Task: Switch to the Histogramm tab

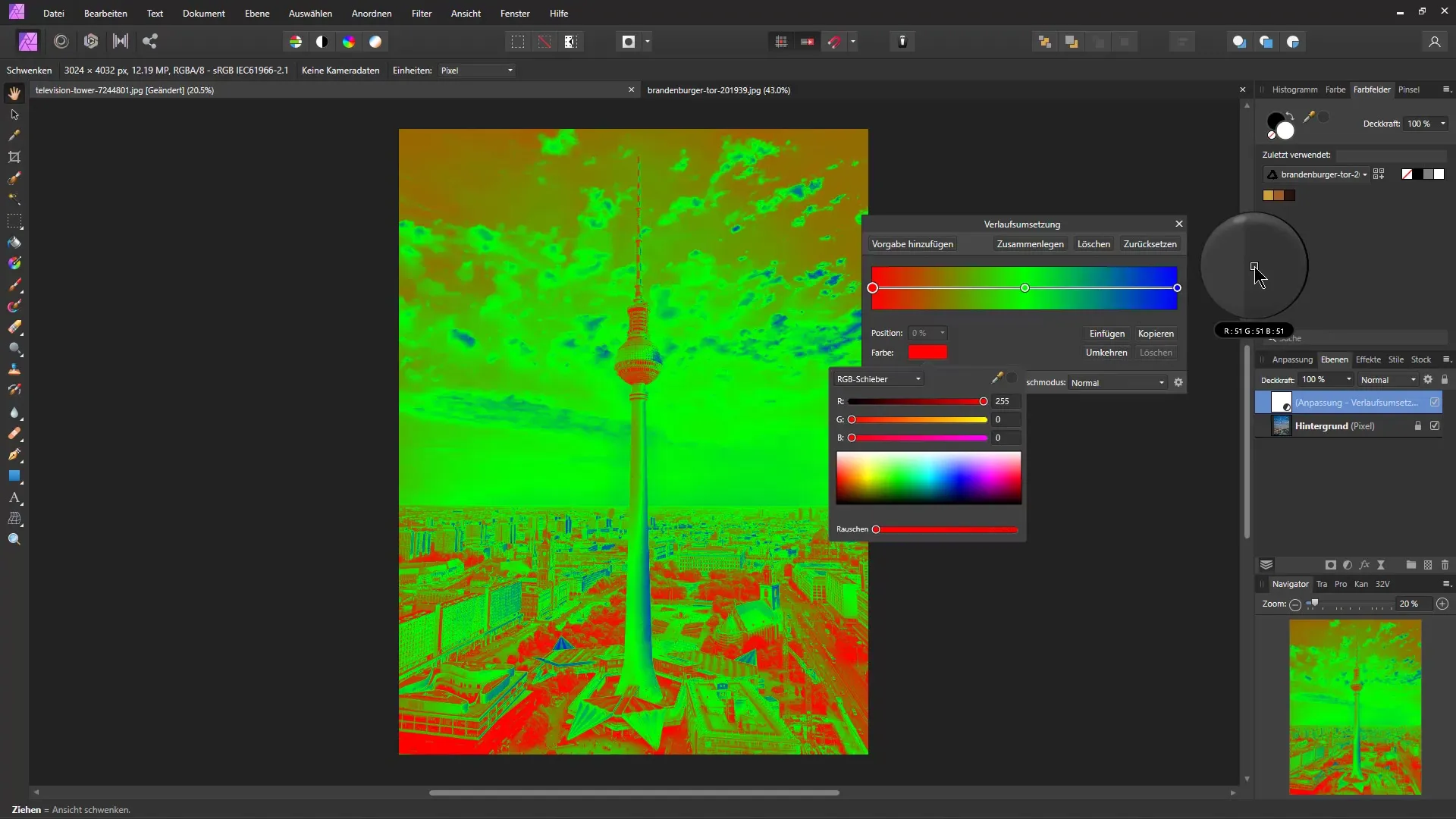Action: tap(1294, 89)
